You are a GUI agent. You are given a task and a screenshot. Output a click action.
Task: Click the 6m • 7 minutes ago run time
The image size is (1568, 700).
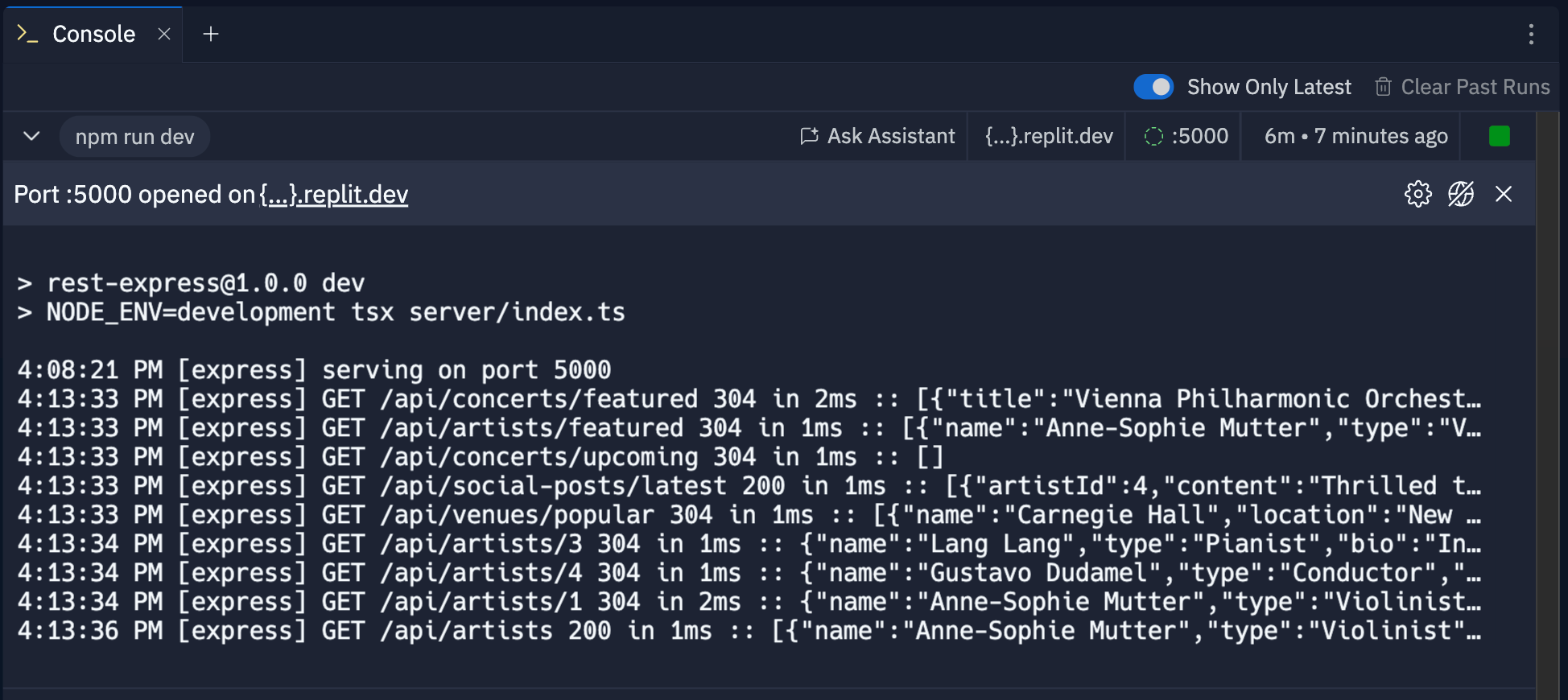(x=1355, y=136)
